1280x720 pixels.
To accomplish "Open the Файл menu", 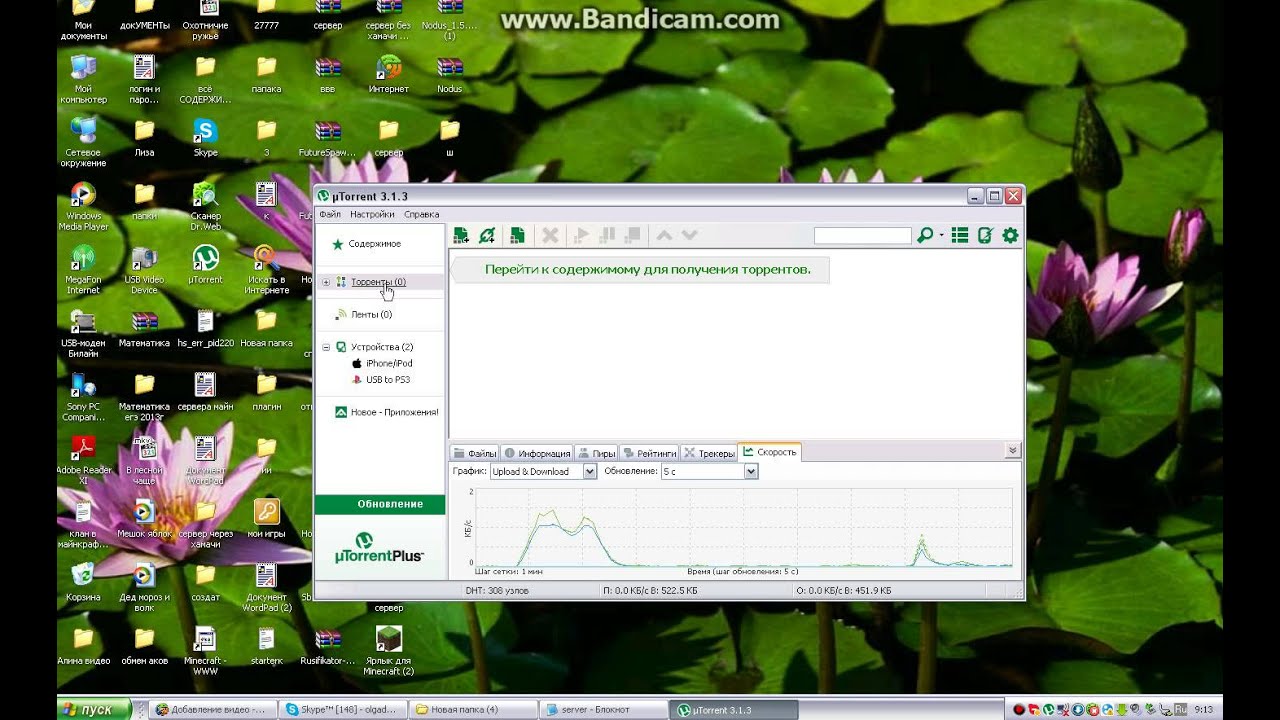I will coord(330,214).
